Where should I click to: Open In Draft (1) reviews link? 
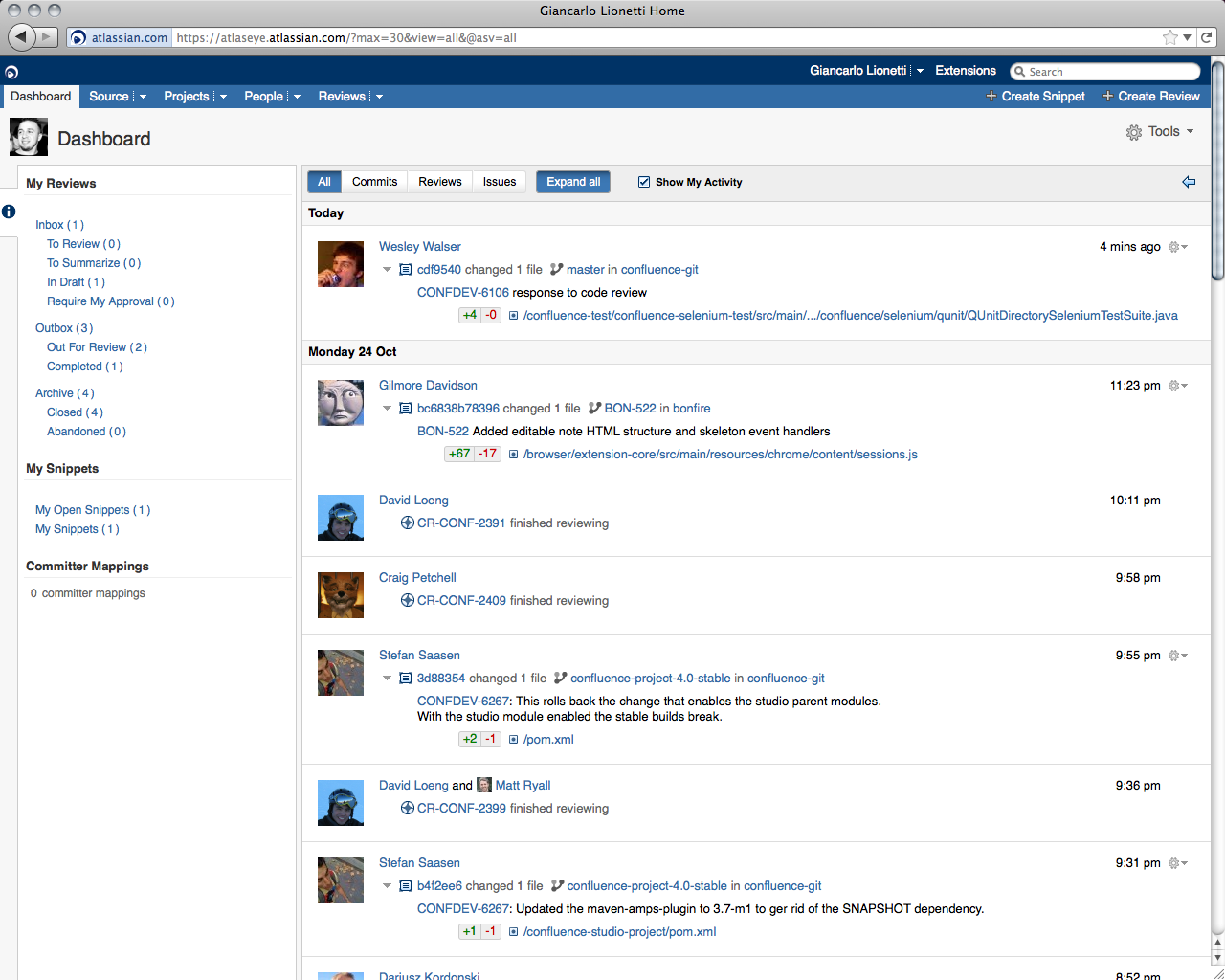click(x=77, y=282)
